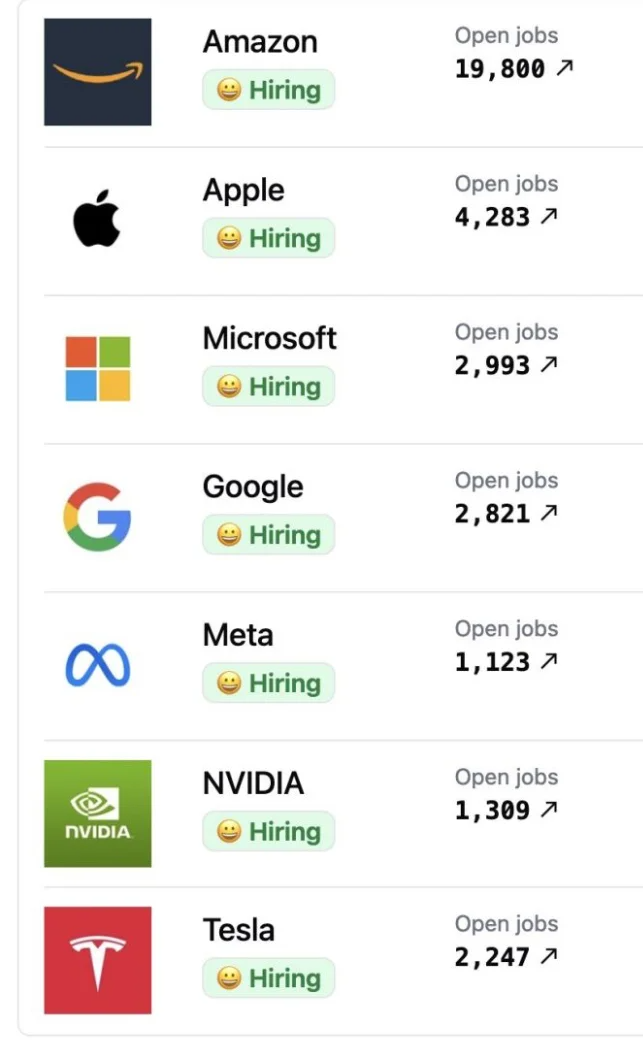Open the arrow icon beside Apple's 4,283 jobs

click(x=549, y=216)
